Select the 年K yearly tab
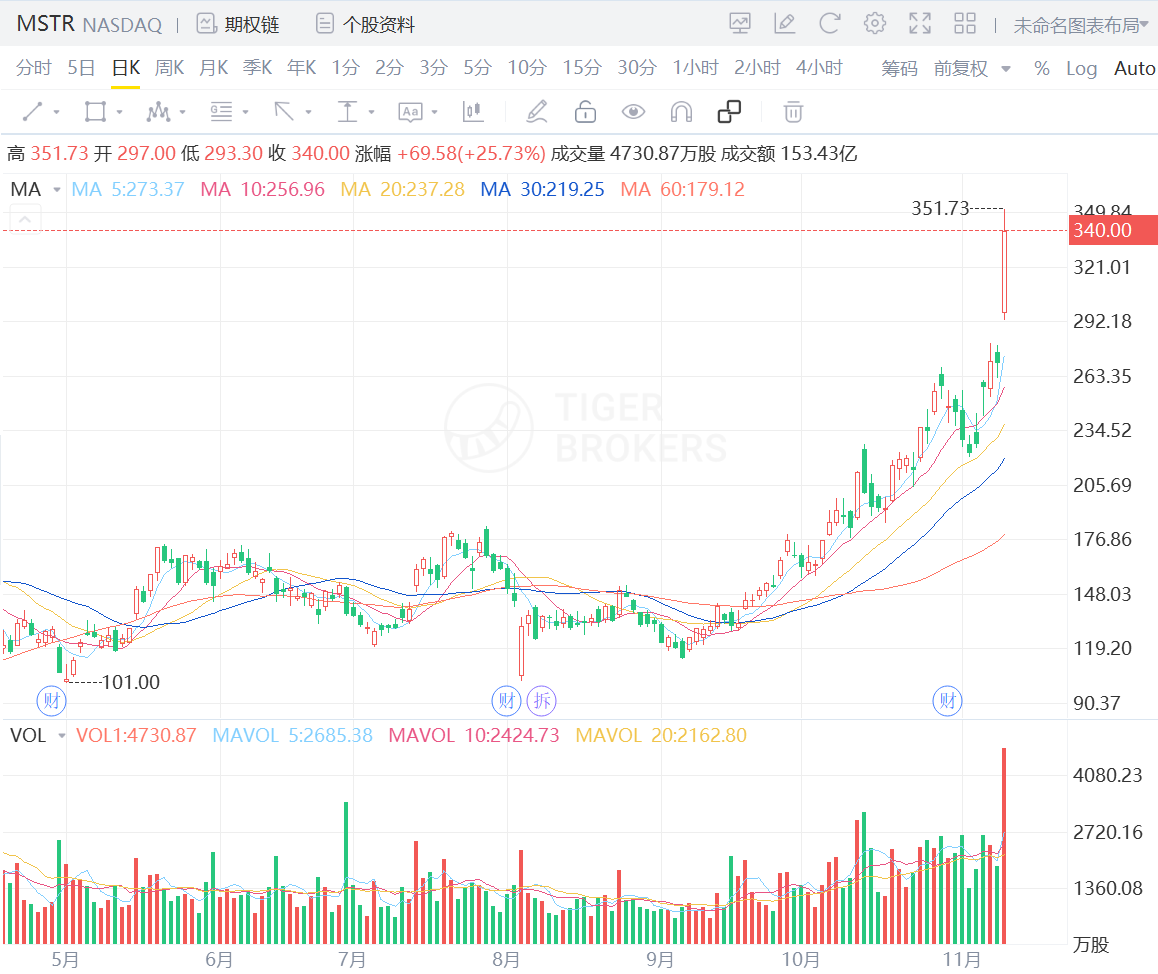The width and height of the screenshot is (1158, 974). 301,68
